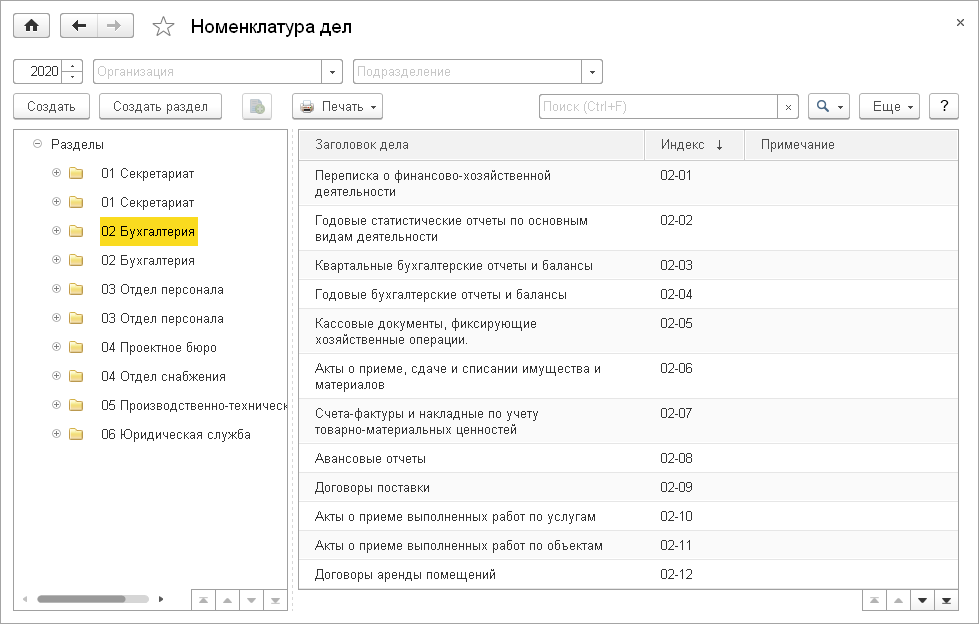Expand the 04 Проектное бюро node
979x624 pixels.
[x=56, y=348]
